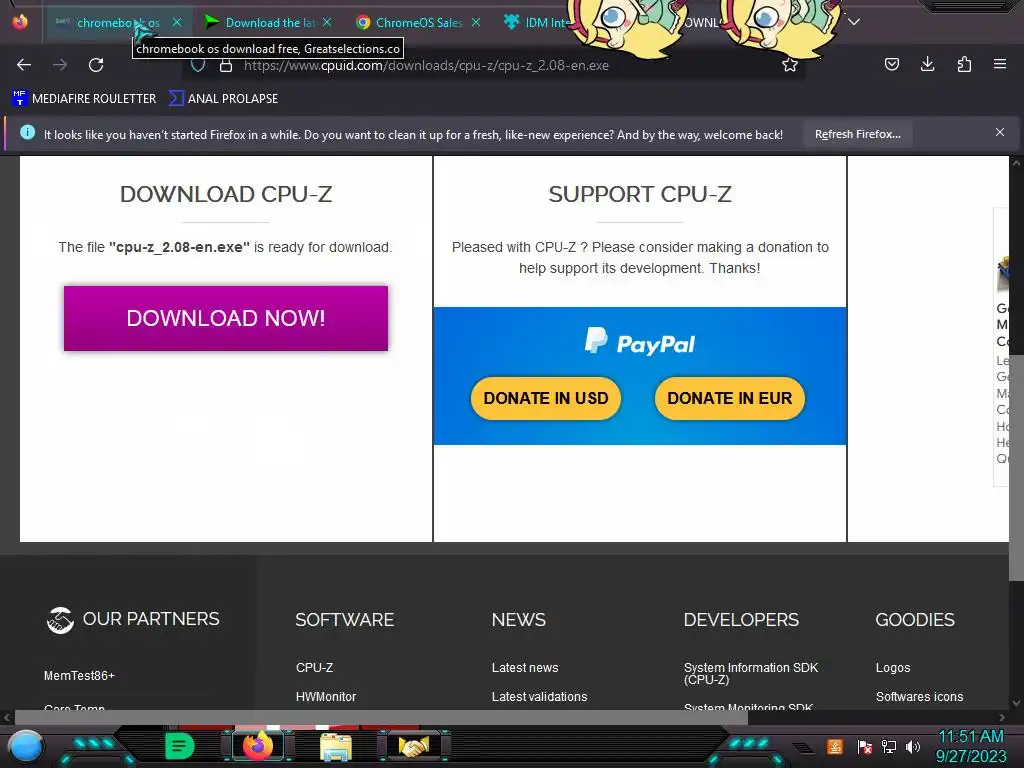Viewport: 1024px width, 768px height.
Task: Open the extensions puzzle icon
Action: pos(964,64)
